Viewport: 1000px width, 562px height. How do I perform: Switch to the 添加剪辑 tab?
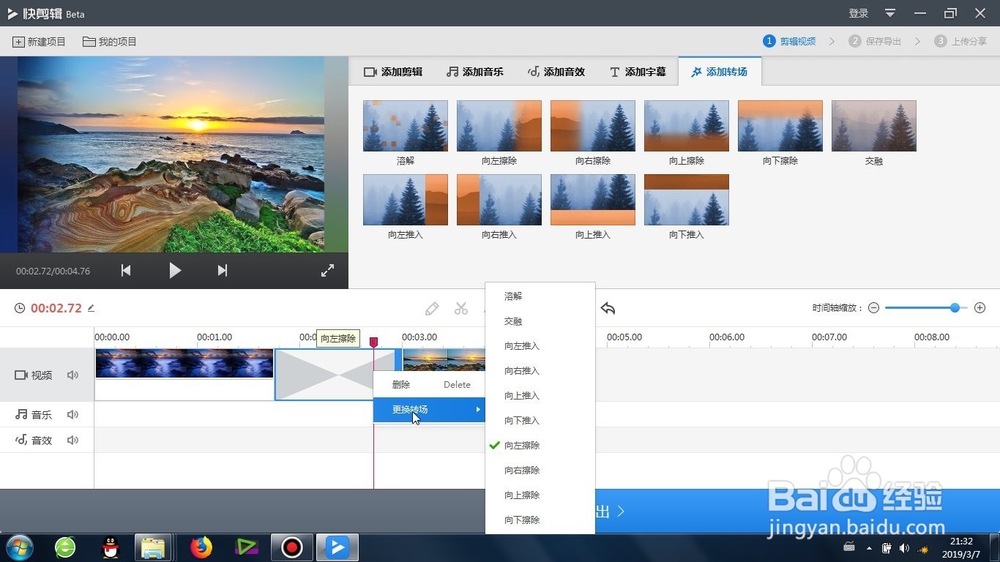(393, 71)
